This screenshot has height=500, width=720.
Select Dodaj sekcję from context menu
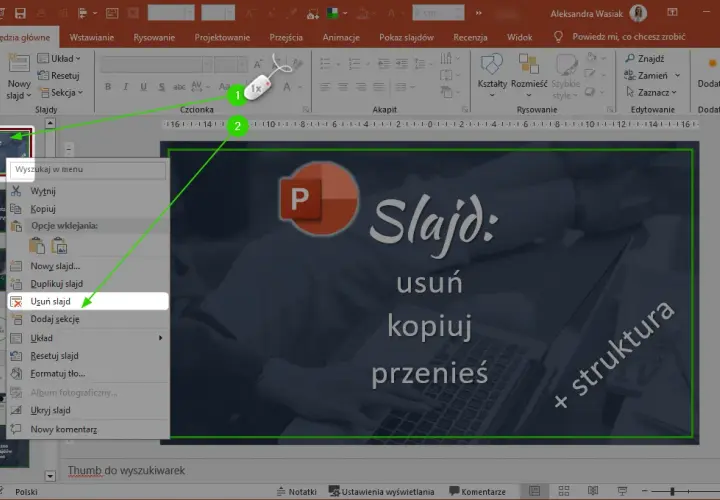[x=88, y=319]
